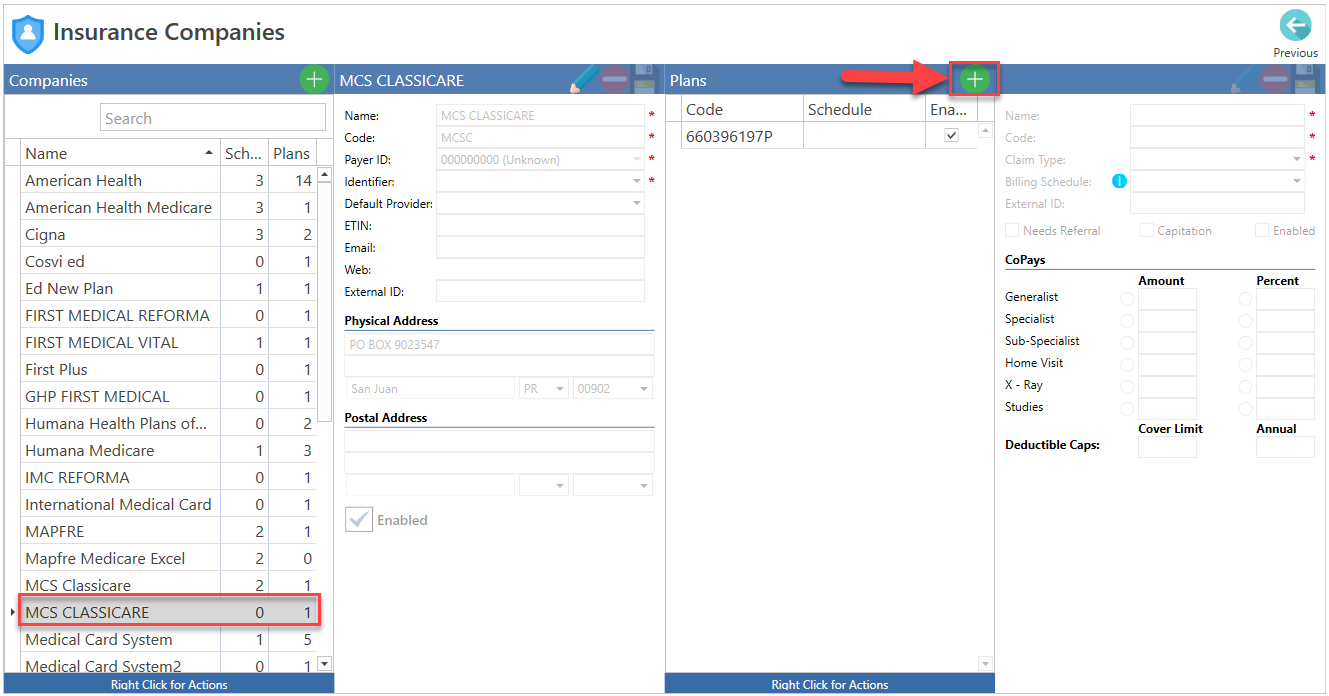This screenshot has height=696, width=1329.
Task: Edit the plan details with pencil icon
Action: click(x=1243, y=79)
